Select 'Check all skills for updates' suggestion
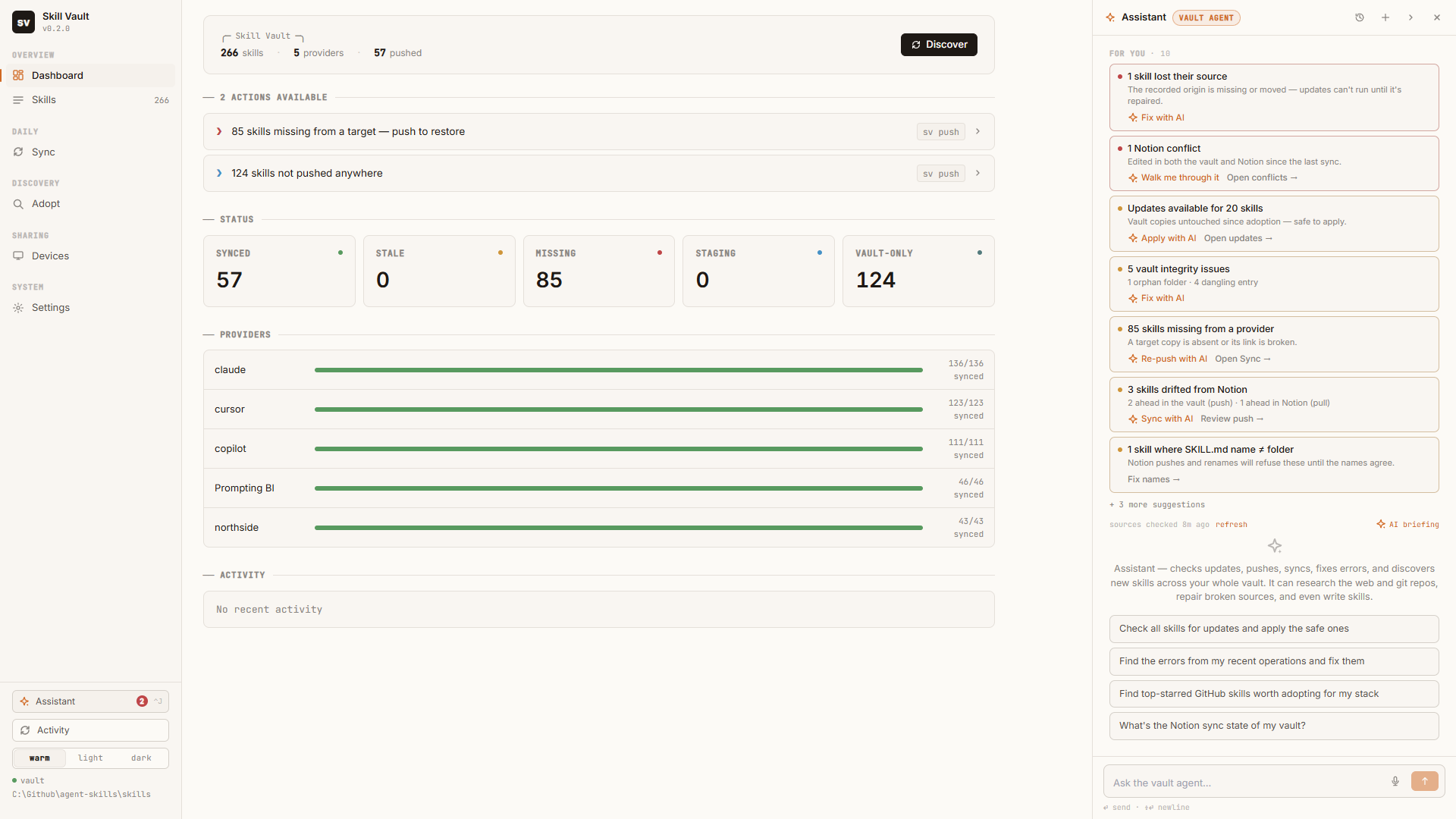The height and width of the screenshot is (819, 1456). (1274, 629)
